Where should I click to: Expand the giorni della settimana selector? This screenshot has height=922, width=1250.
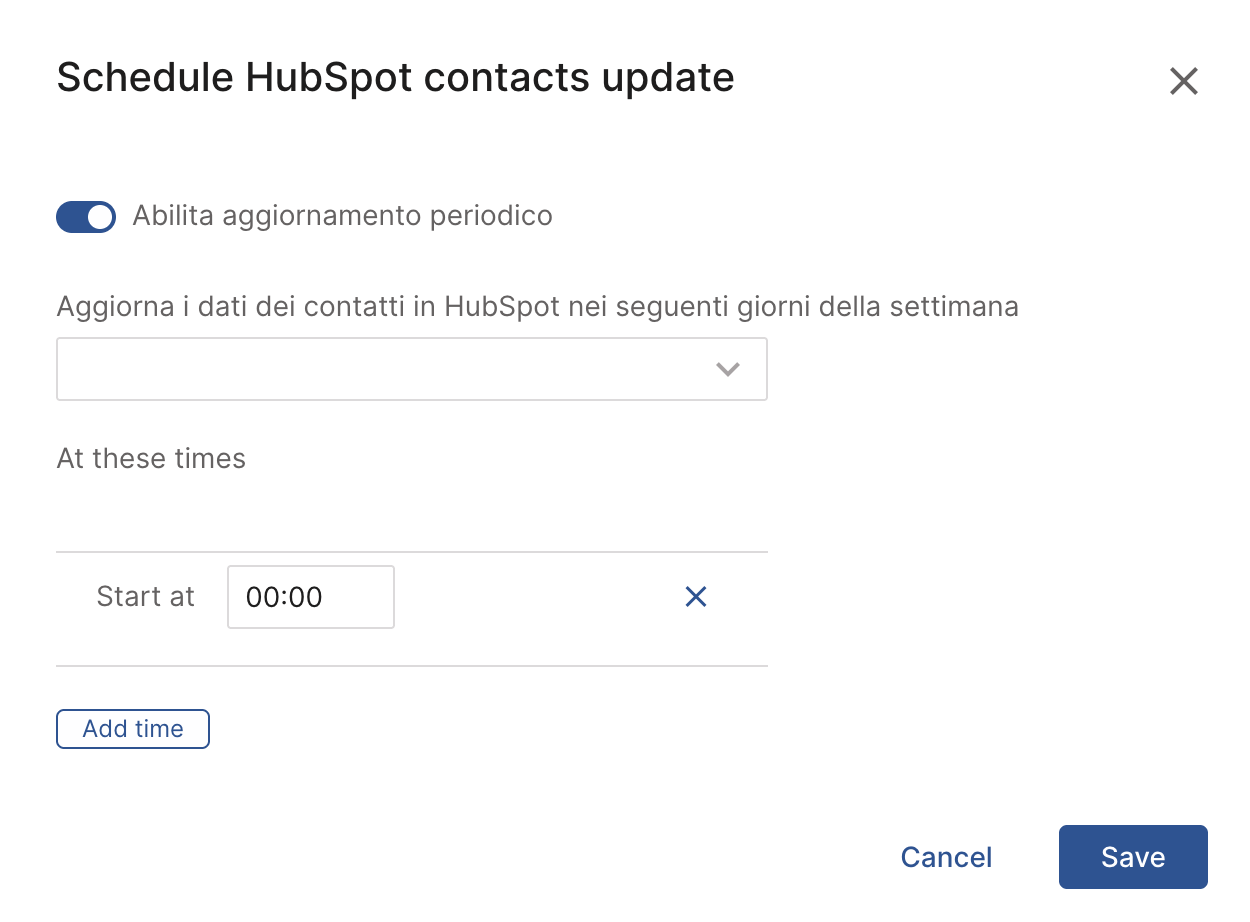point(411,369)
